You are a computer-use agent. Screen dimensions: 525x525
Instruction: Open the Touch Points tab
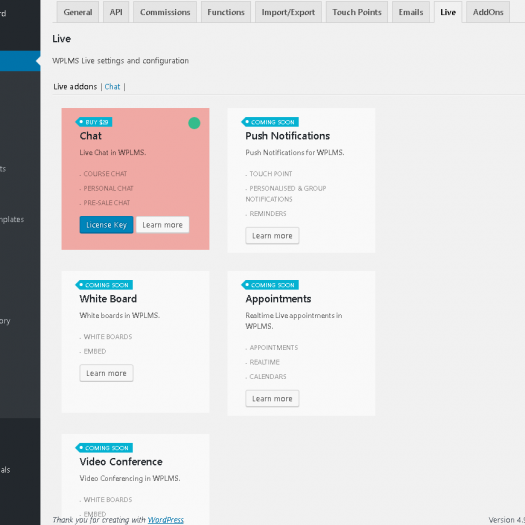point(357,12)
